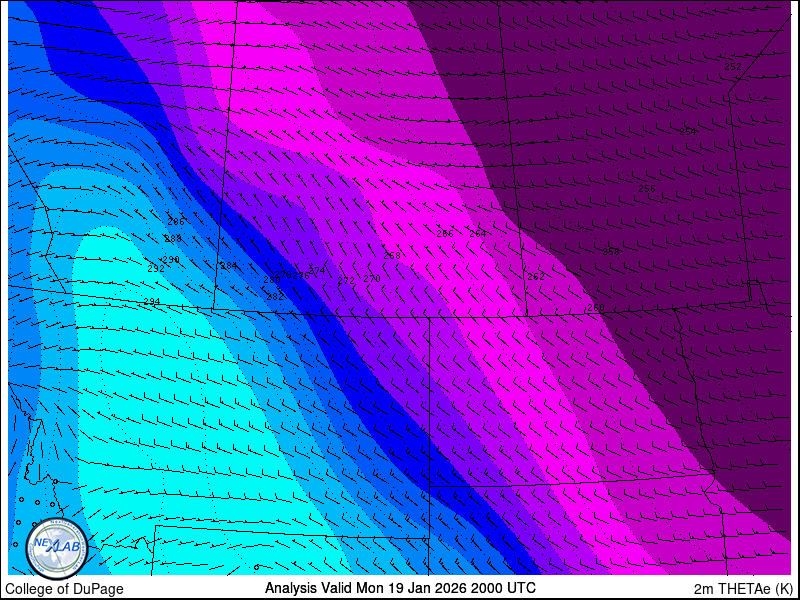The image size is (800, 600).
Task: Select the 266 contour label
Action: click(445, 234)
